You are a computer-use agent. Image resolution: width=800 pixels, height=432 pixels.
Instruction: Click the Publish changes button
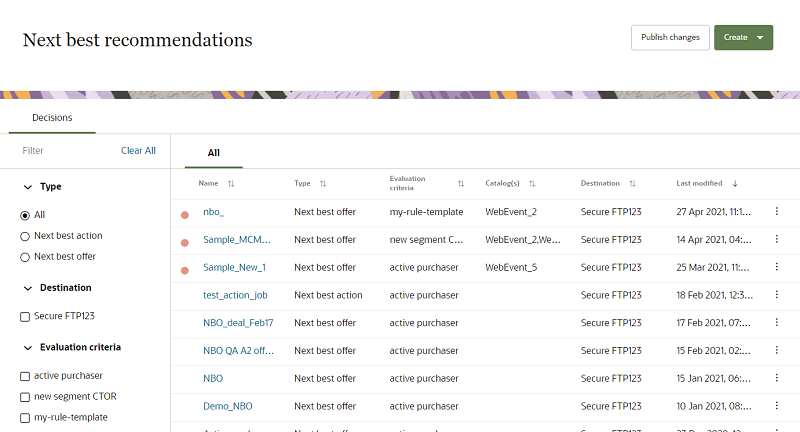[x=670, y=38]
